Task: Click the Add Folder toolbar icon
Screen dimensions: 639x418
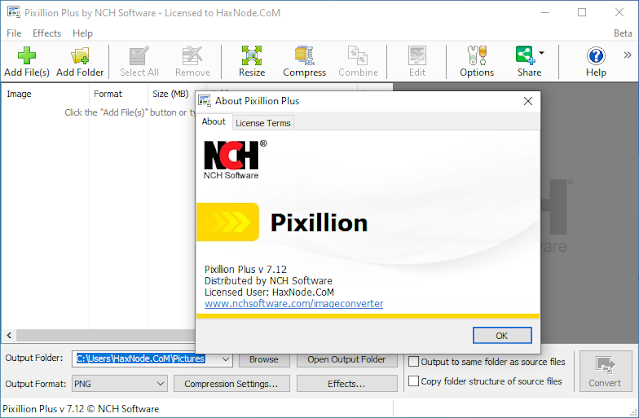Action: click(x=80, y=61)
